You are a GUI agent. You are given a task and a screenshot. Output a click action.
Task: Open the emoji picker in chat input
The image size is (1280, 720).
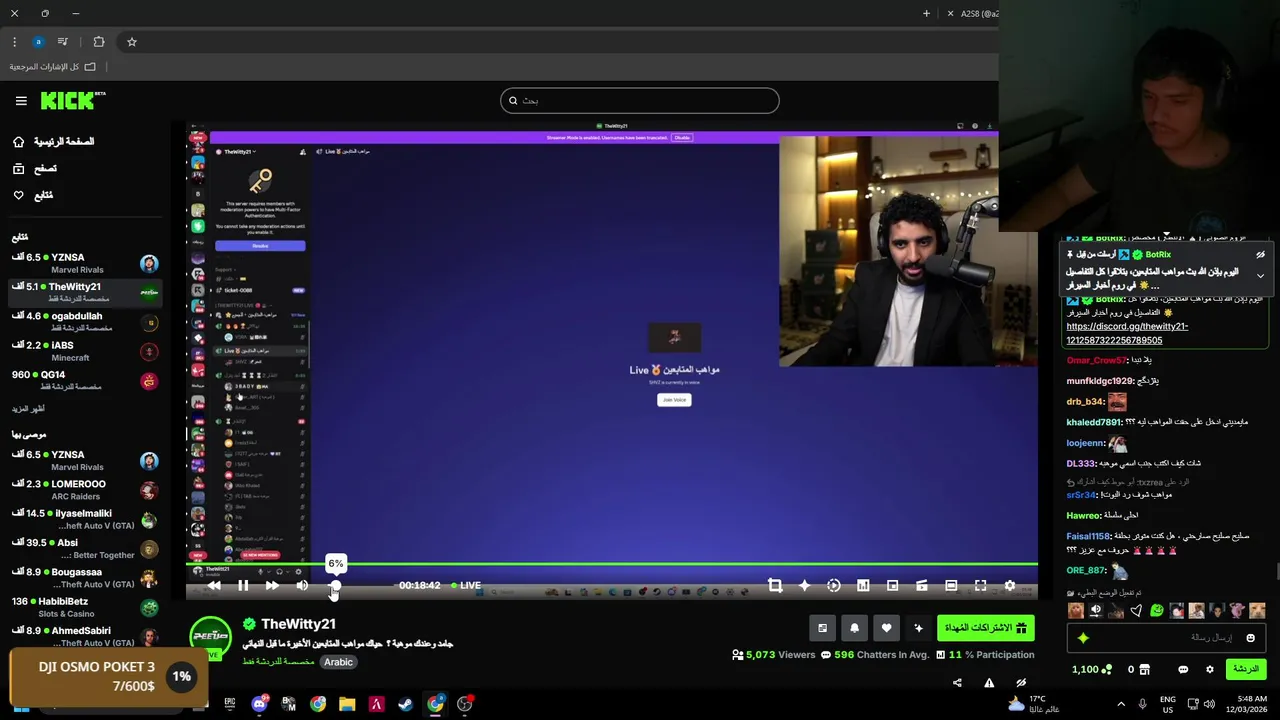[1251, 638]
